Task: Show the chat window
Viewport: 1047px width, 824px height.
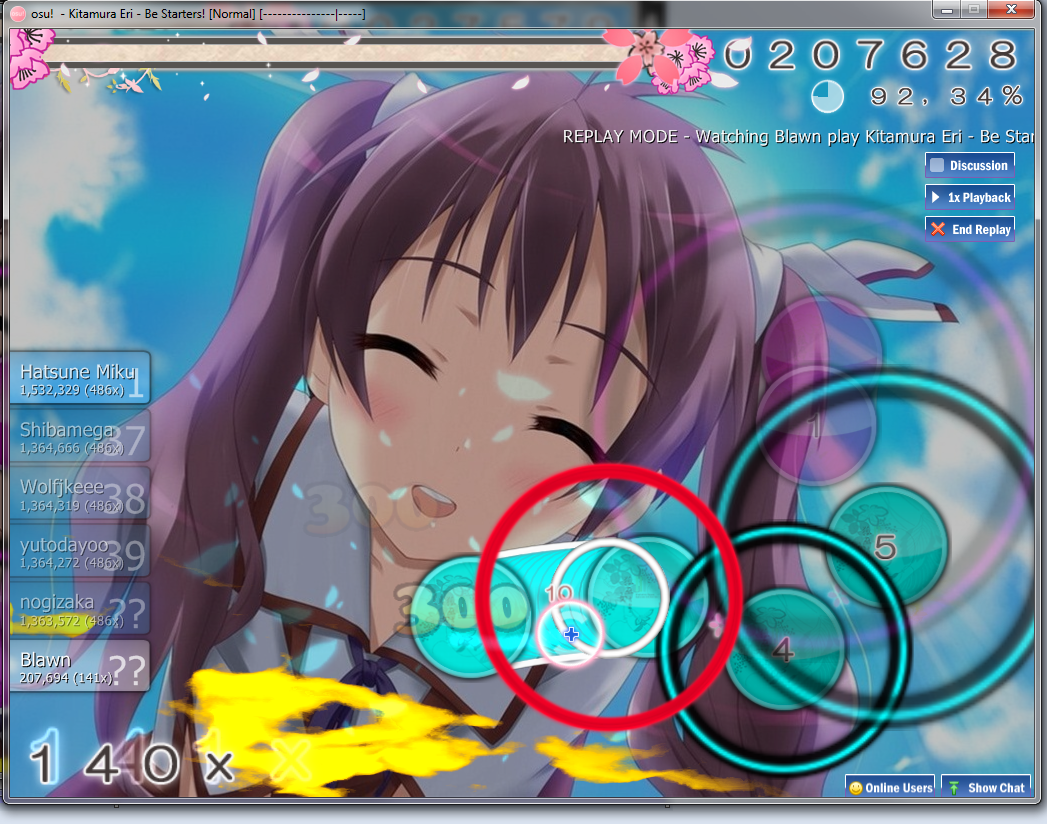Action: pos(986,788)
